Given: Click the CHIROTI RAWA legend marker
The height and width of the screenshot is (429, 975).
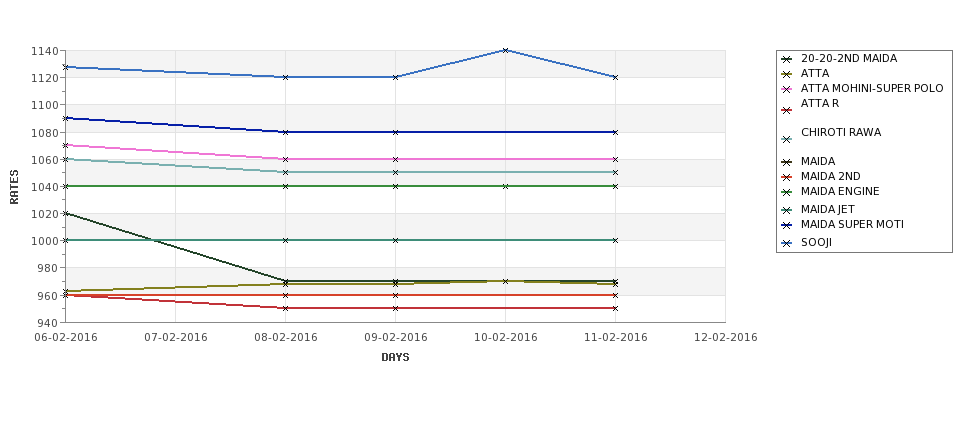Looking at the screenshot, I should pyautogui.click(x=787, y=140).
